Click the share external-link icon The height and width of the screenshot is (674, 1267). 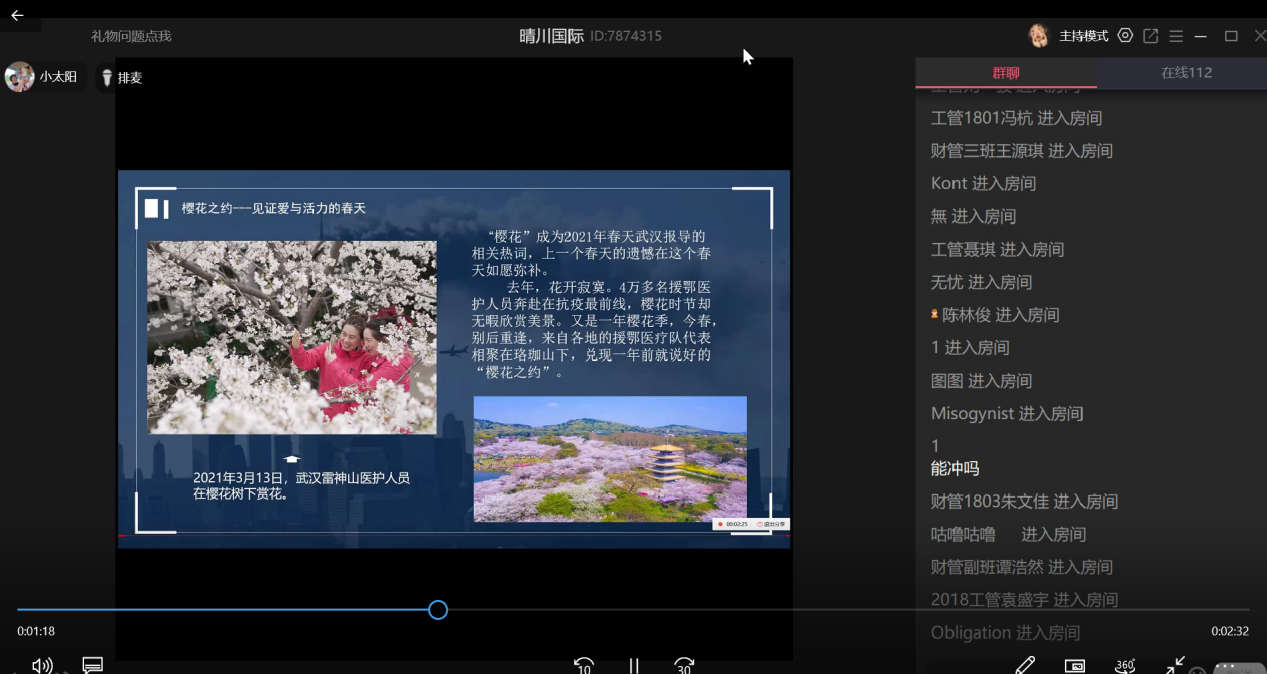point(1150,35)
